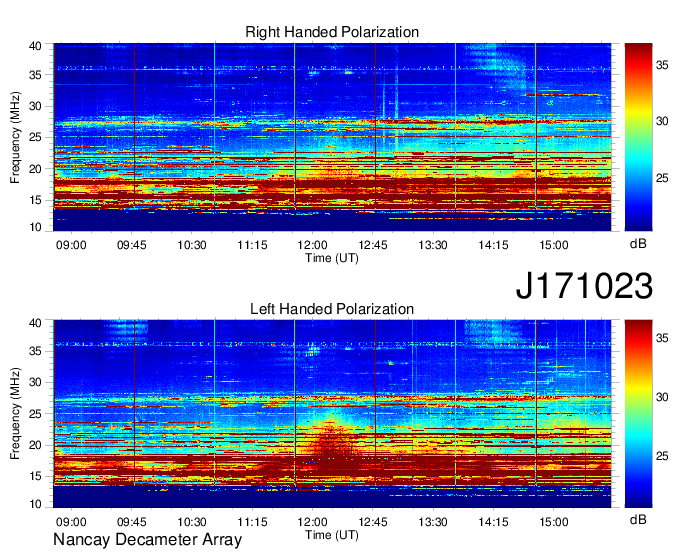680x552 pixels.
Task: Click the 30 dB label on top colorbar
Action: point(662,121)
